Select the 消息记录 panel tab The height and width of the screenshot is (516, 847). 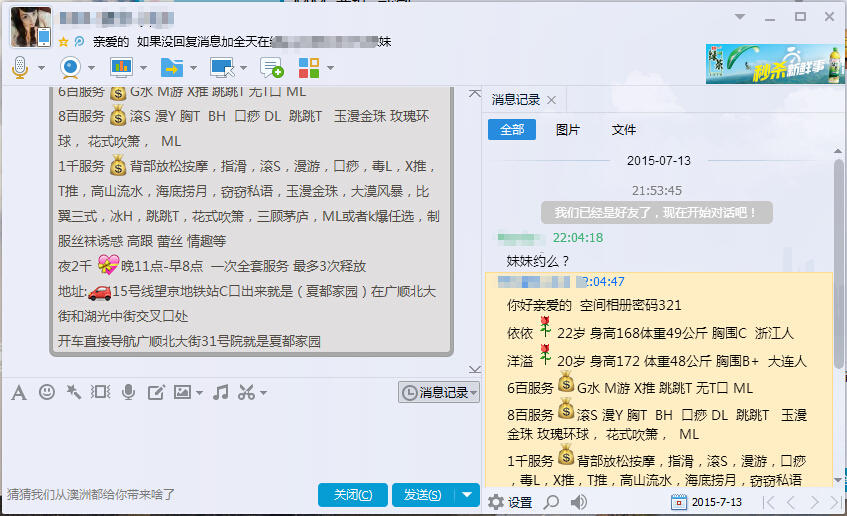pyautogui.click(x=515, y=100)
